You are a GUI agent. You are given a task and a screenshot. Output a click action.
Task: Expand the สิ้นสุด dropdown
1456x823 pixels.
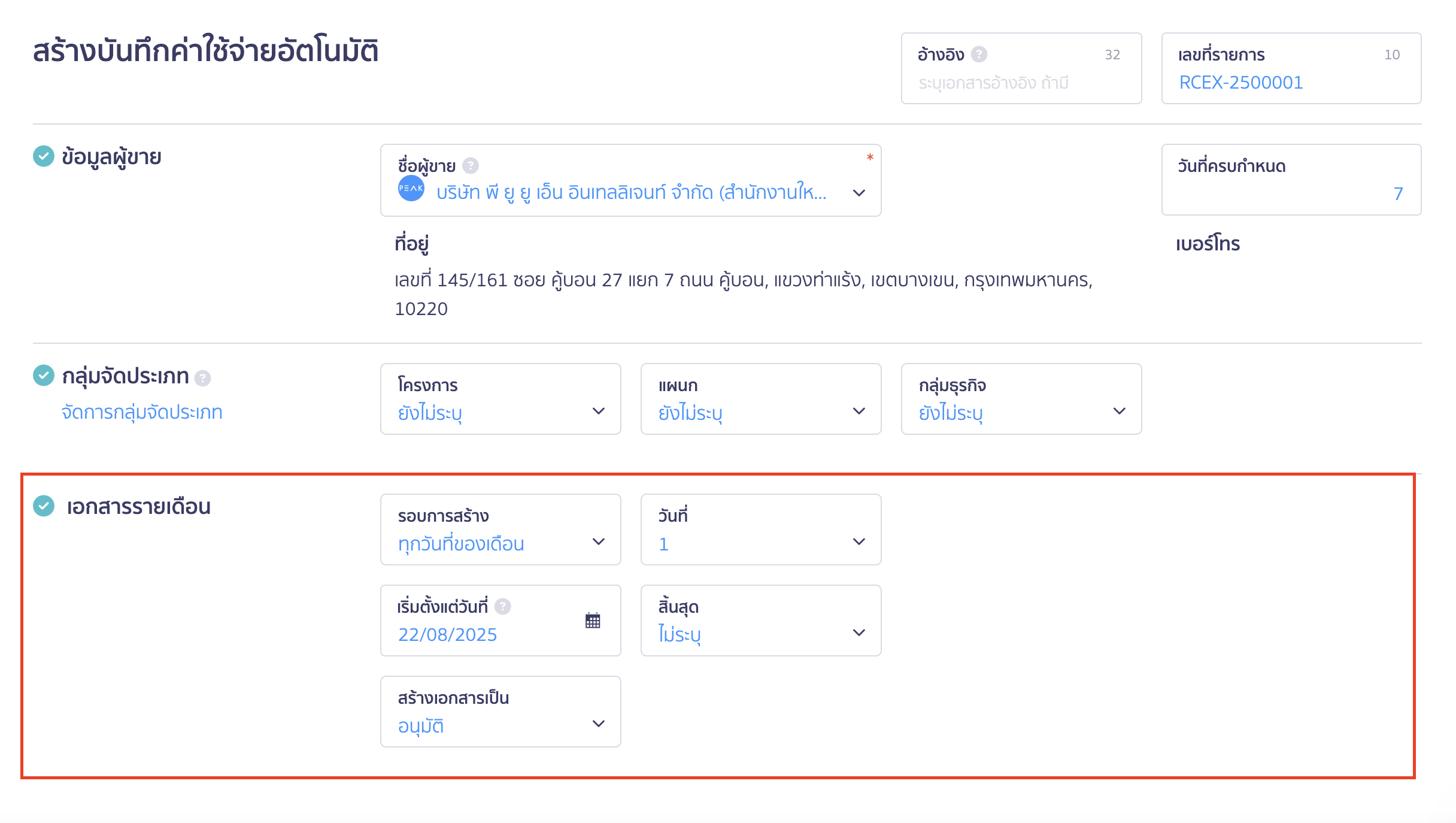click(x=761, y=621)
